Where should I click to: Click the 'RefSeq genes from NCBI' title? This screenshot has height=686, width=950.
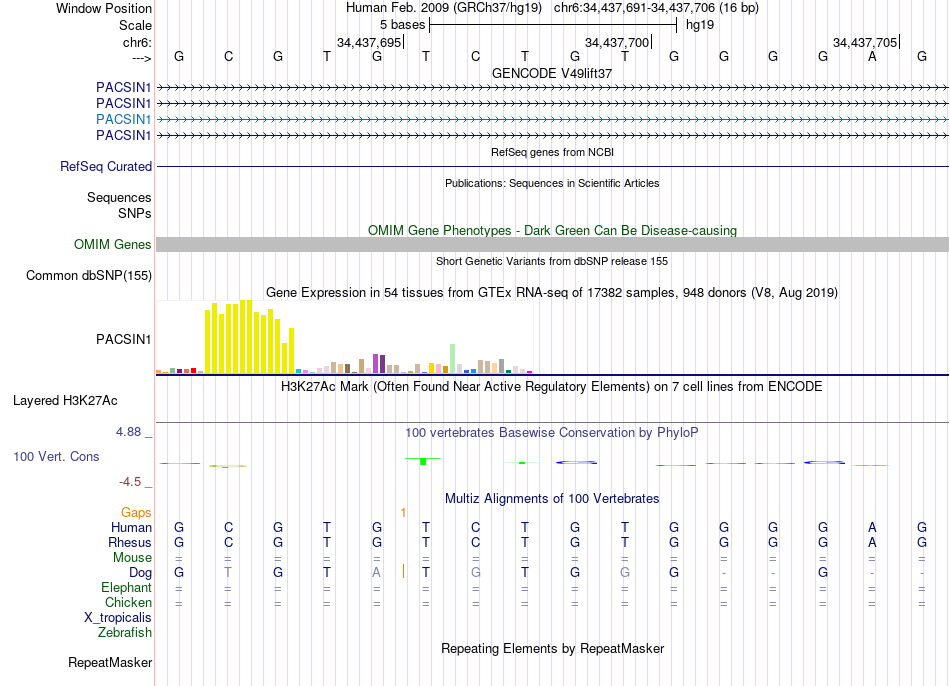553,152
